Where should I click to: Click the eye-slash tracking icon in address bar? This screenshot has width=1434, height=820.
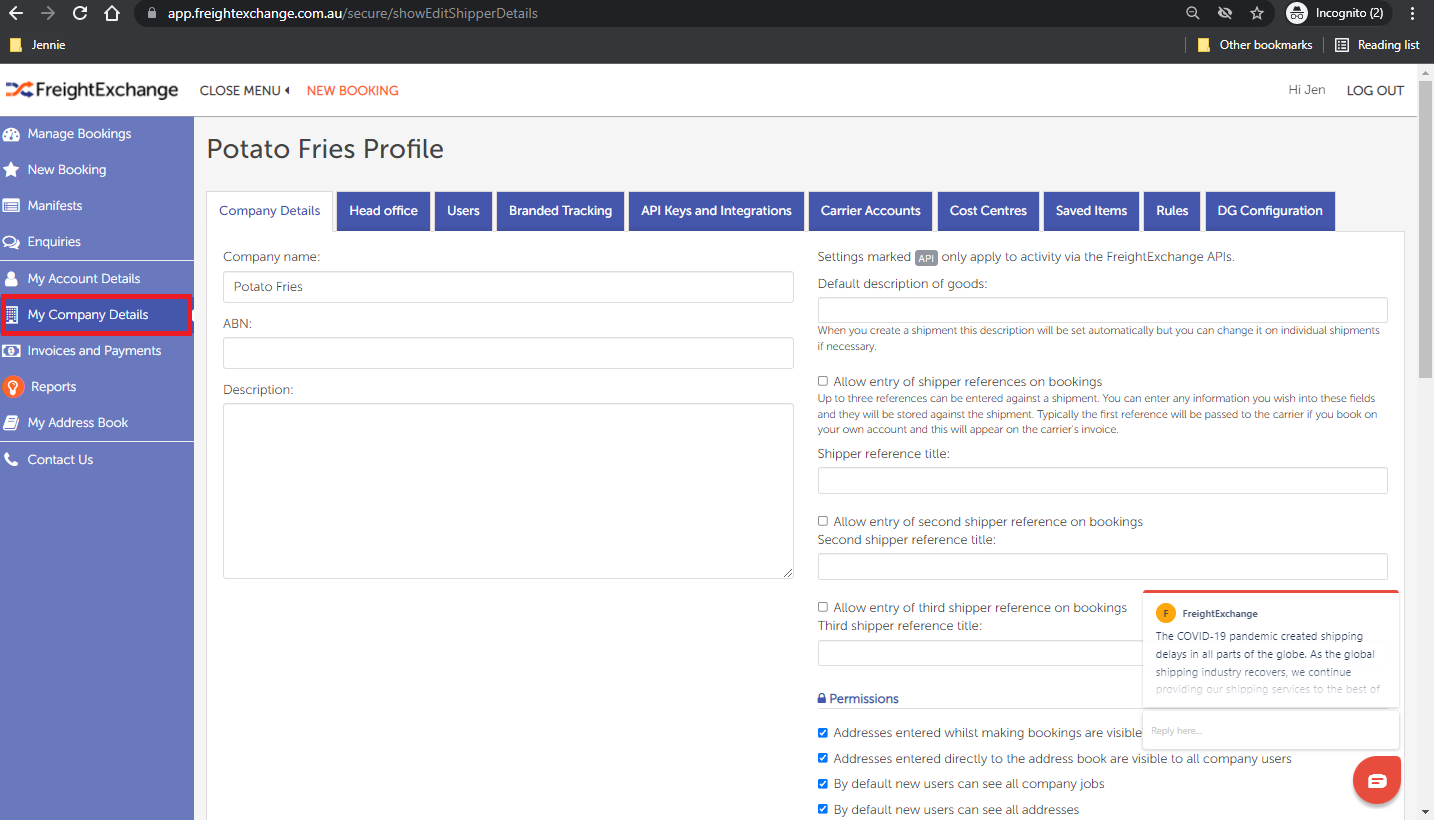click(x=1225, y=13)
